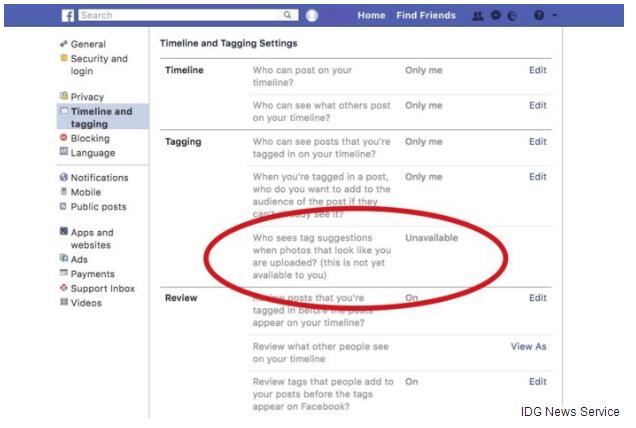Click the Blocking red circle icon

pos(63,138)
